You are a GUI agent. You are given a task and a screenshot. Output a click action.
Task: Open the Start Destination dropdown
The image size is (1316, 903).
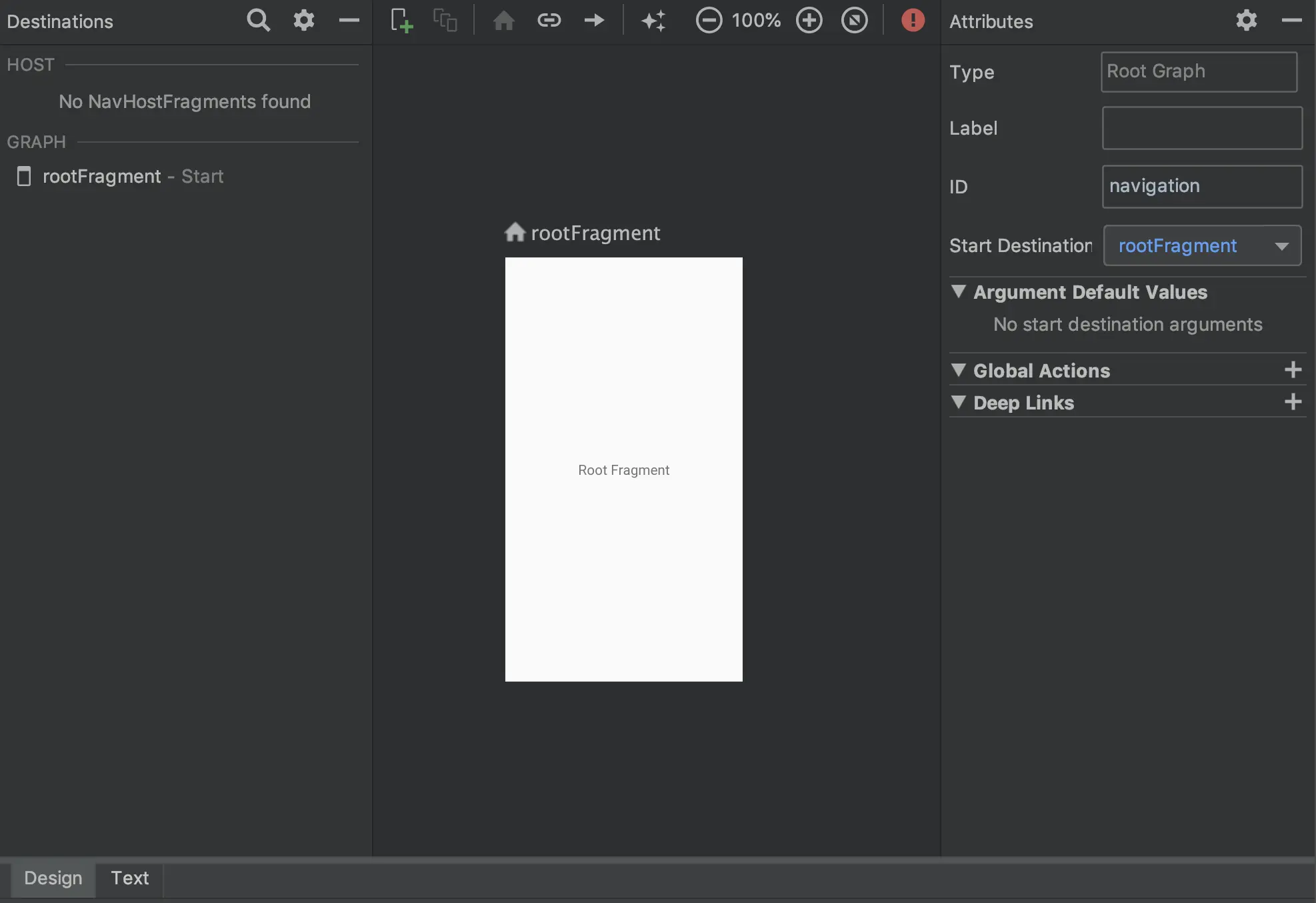(x=1202, y=245)
